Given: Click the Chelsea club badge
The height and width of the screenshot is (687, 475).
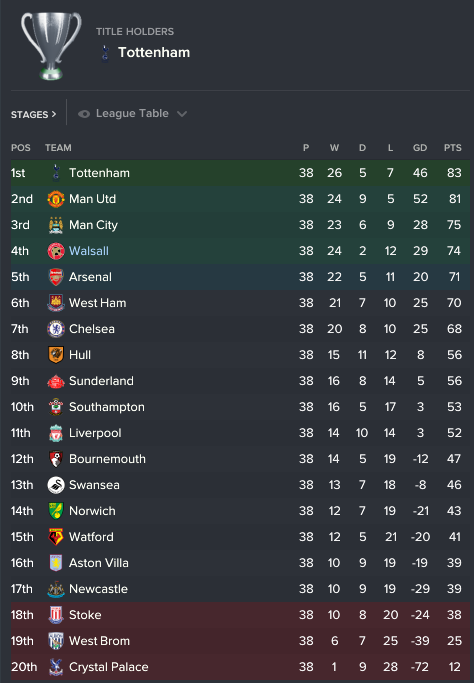Looking at the screenshot, I should click(x=56, y=329).
